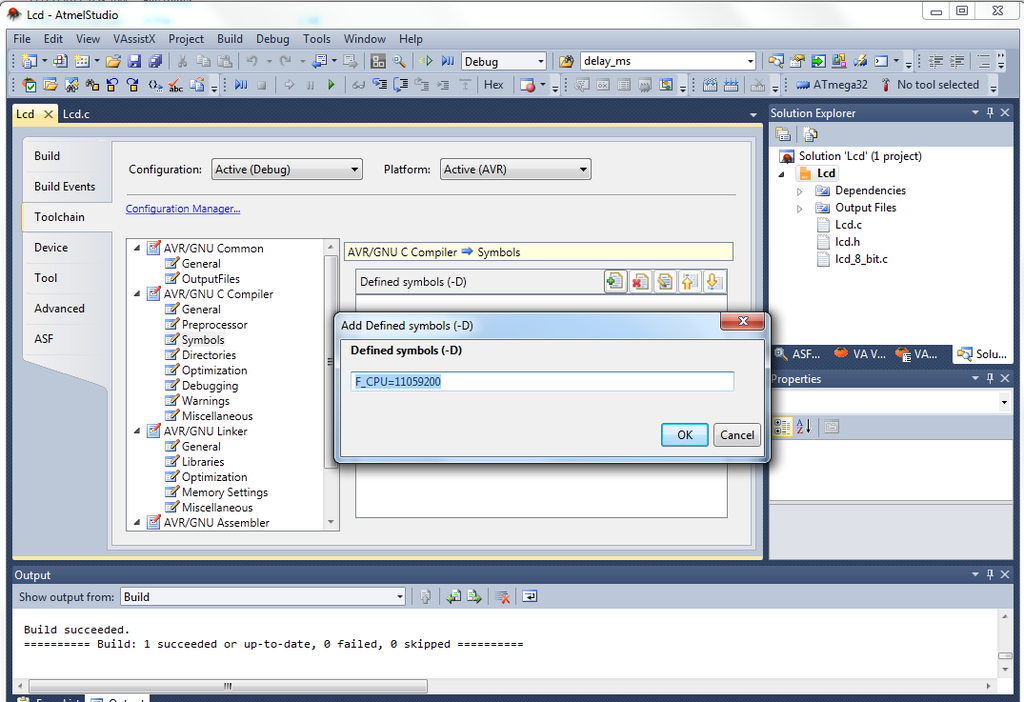1024x702 pixels.
Task: Select the ASF side tab
Action: coord(44,339)
